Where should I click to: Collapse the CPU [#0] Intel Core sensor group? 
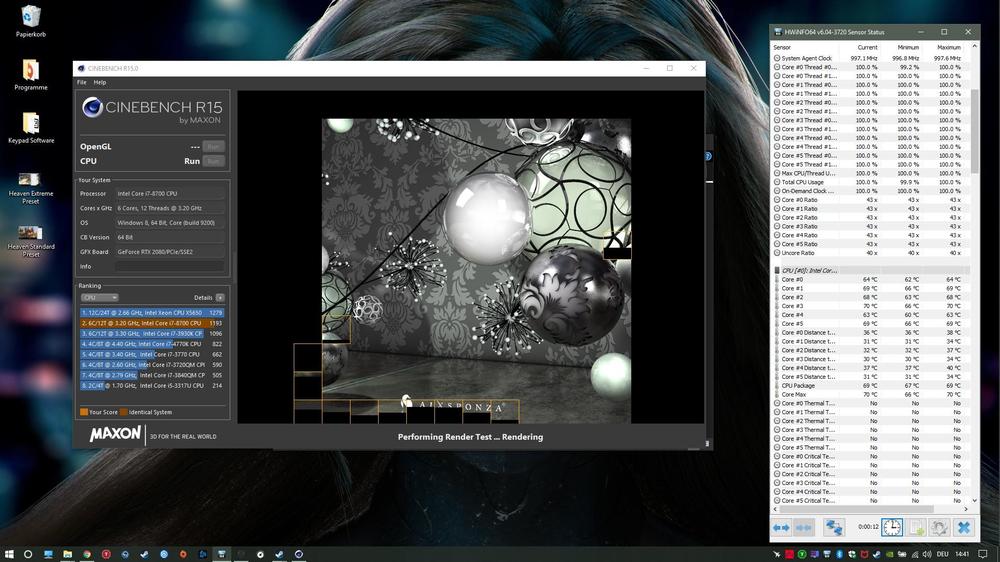coord(778,270)
